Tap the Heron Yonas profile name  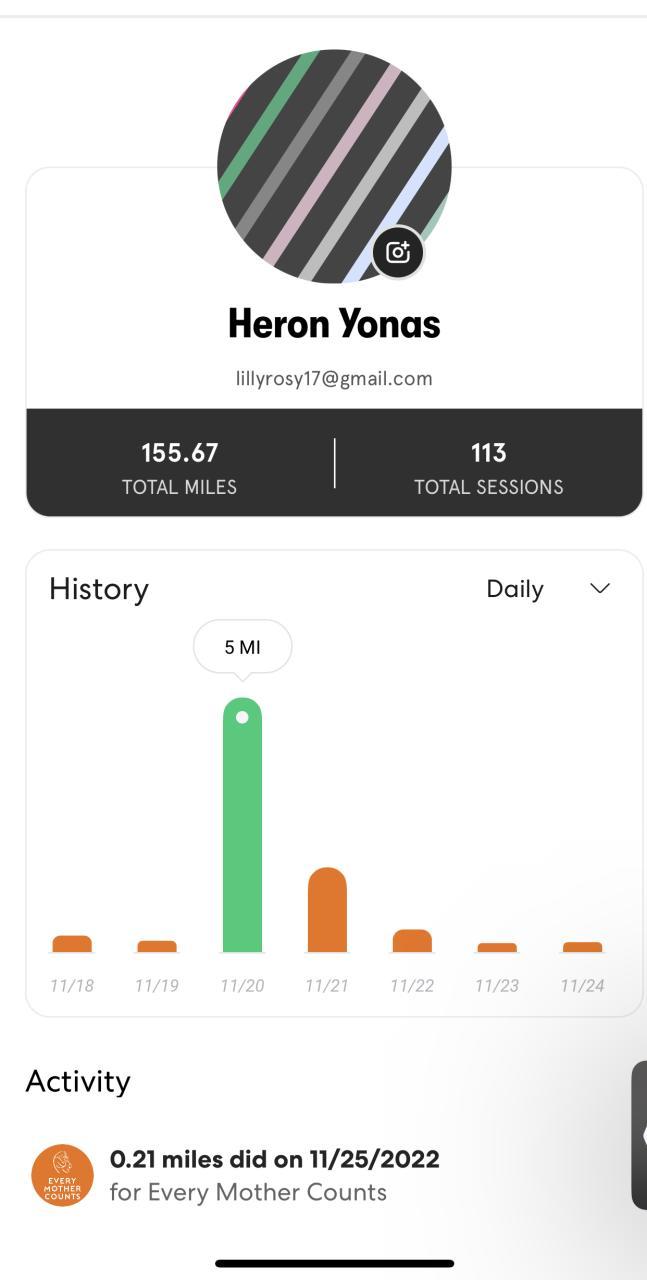click(334, 323)
